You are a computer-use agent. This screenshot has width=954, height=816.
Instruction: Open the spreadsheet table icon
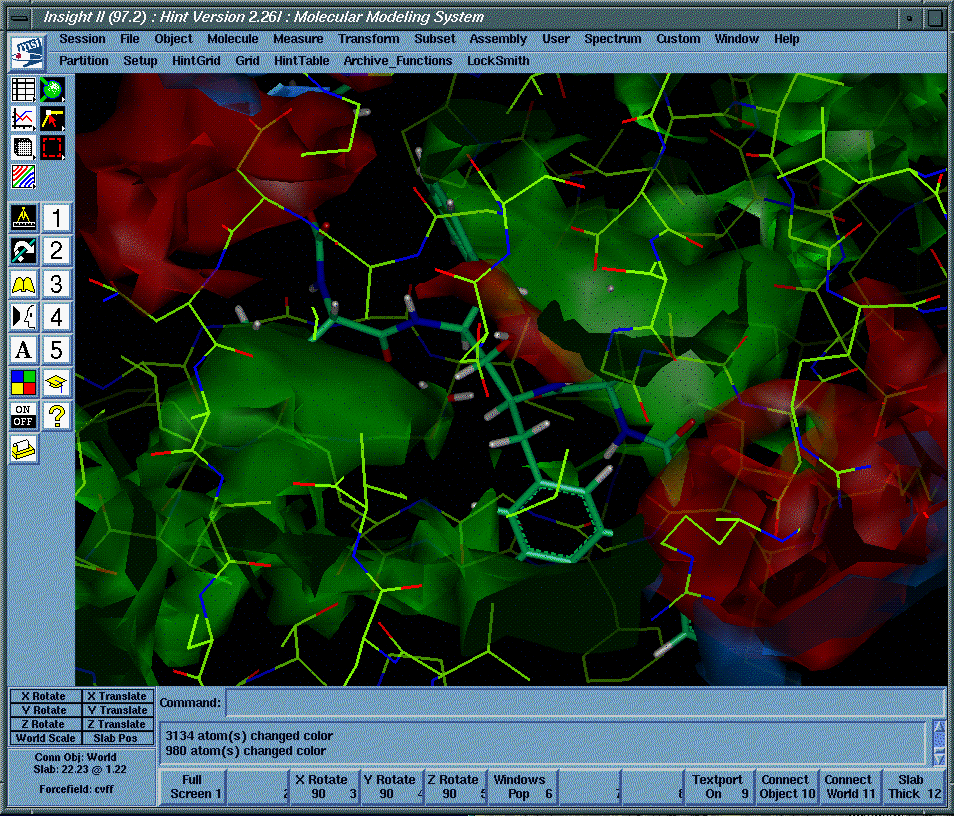tap(23, 90)
